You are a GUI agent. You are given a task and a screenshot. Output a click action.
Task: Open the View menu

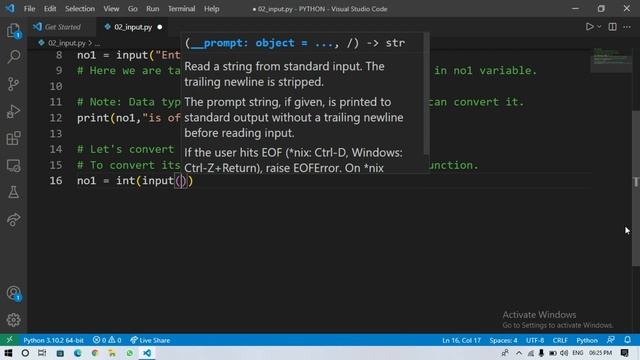click(111, 9)
